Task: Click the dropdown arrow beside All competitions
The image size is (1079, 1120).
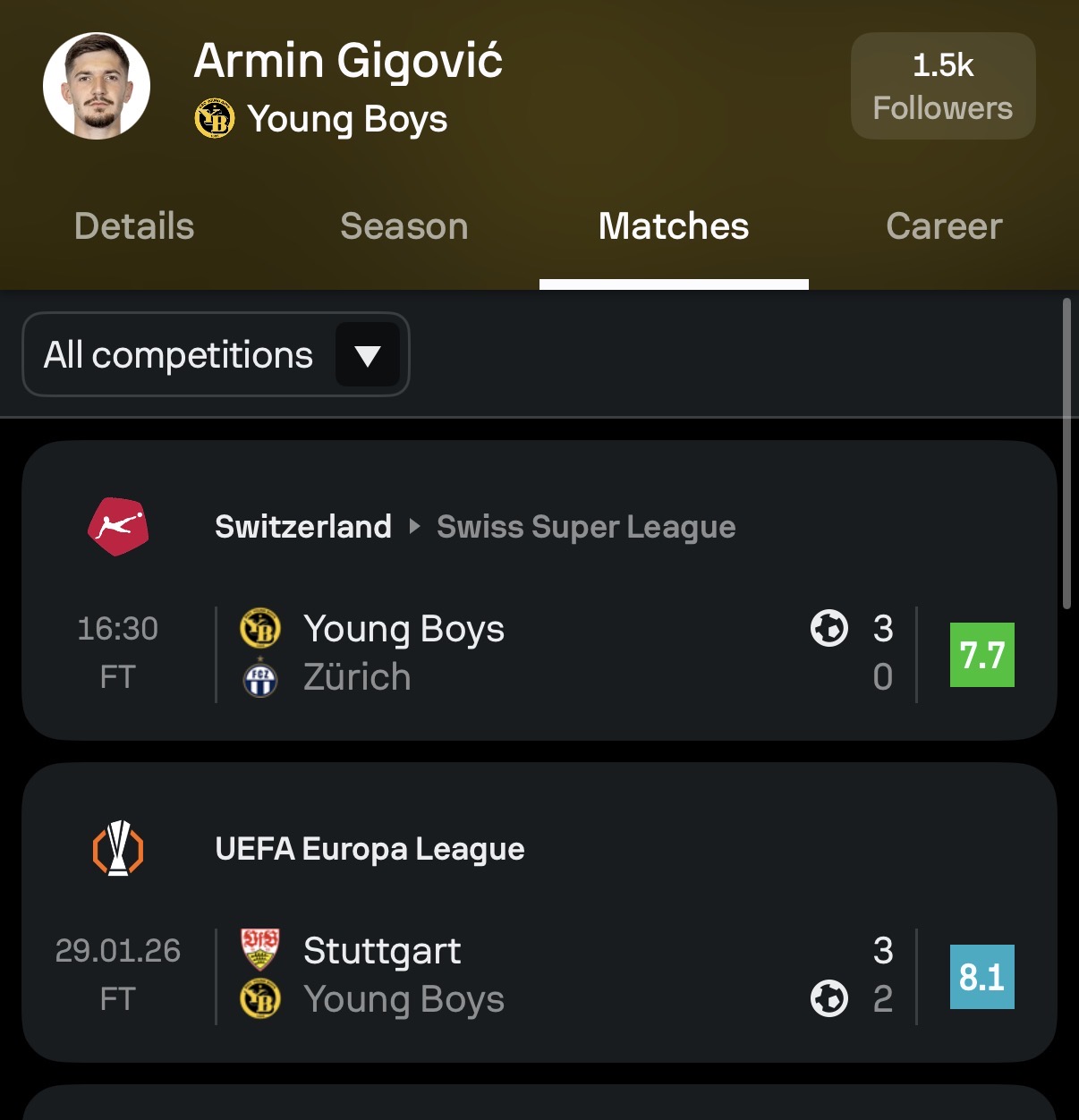Action: [x=368, y=355]
